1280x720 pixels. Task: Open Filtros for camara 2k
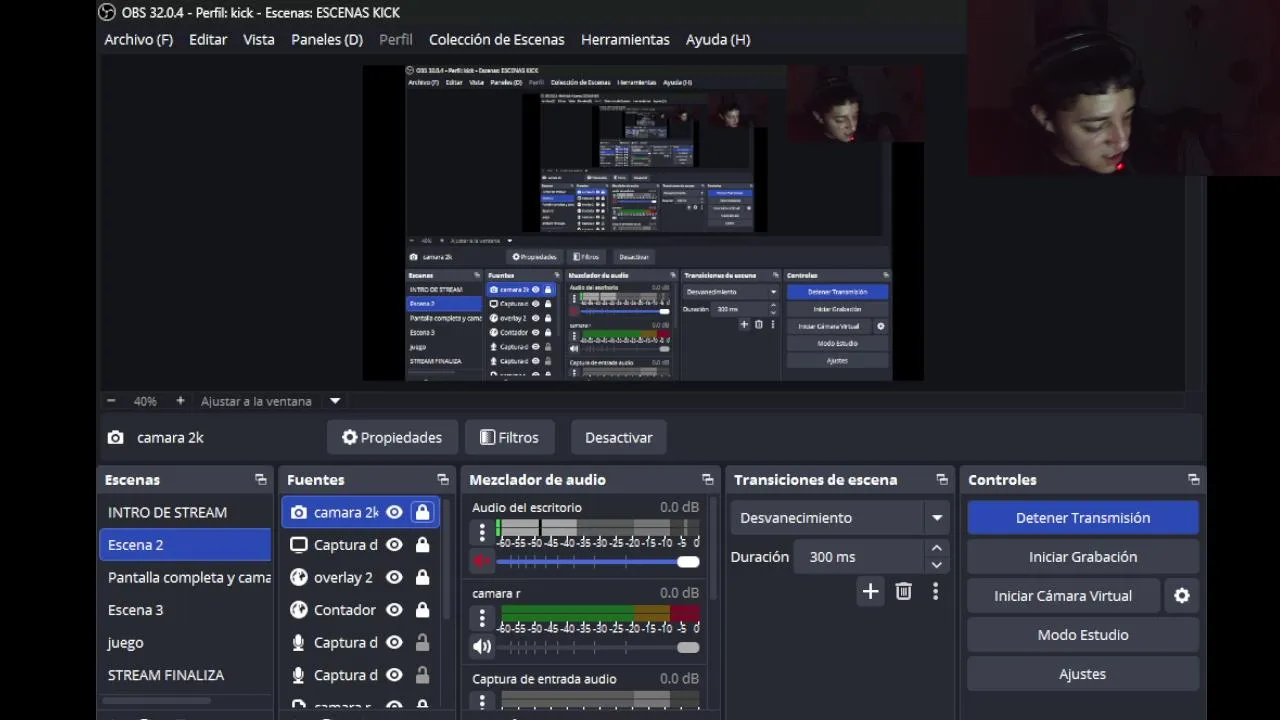tap(509, 438)
